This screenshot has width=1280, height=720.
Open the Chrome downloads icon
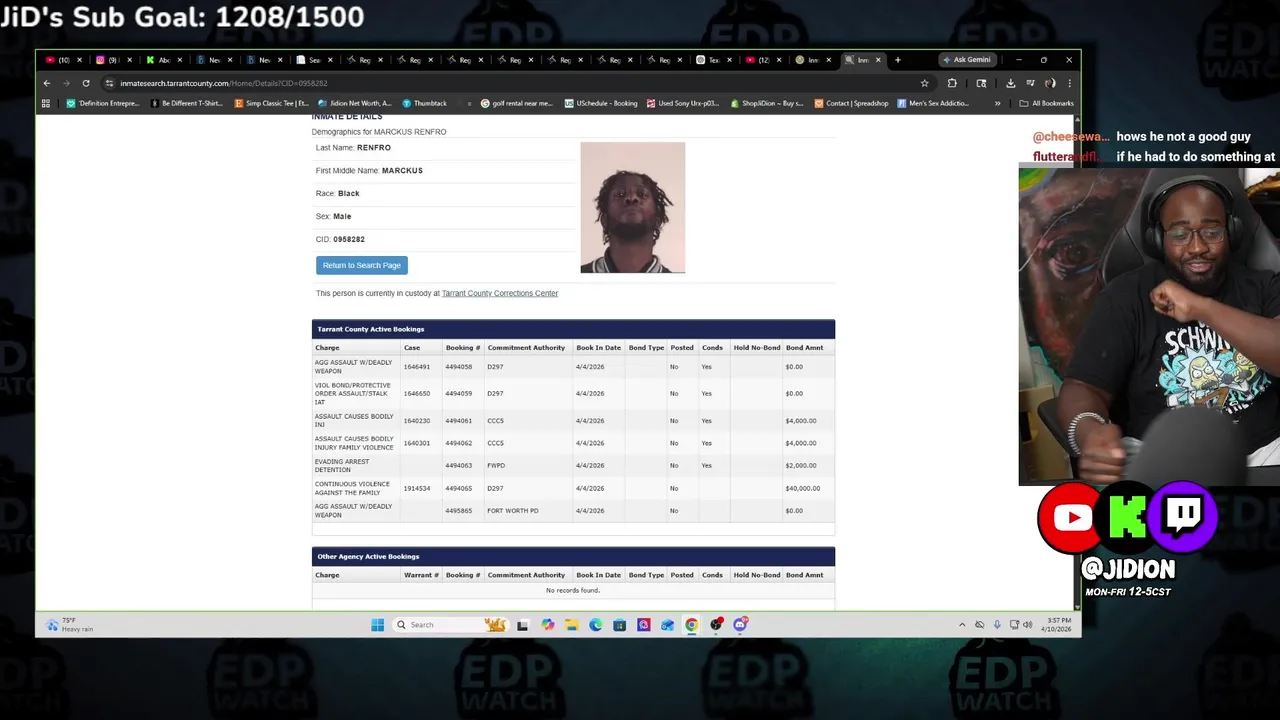tap(1010, 83)
